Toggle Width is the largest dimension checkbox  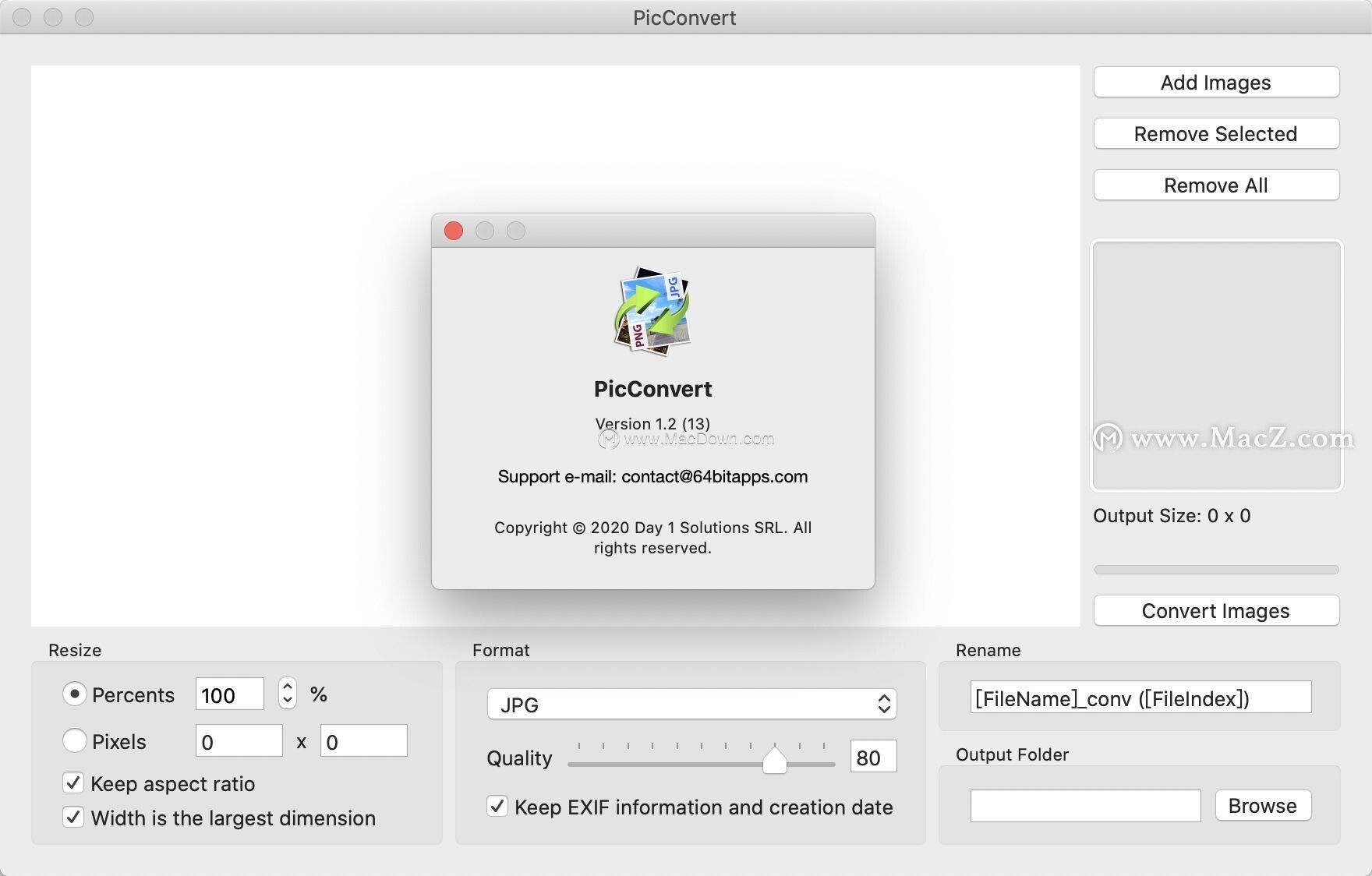tap(73, 817)
